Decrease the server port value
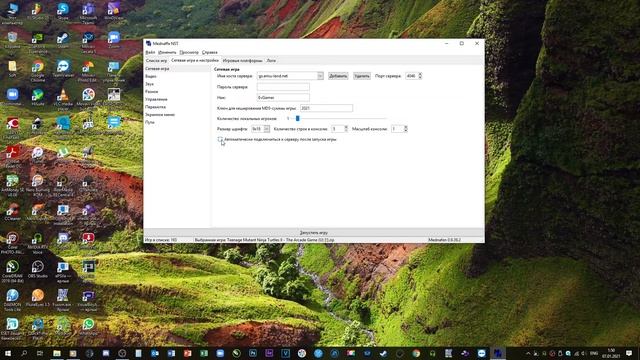The image size is (640, 360). click(420, 78)
